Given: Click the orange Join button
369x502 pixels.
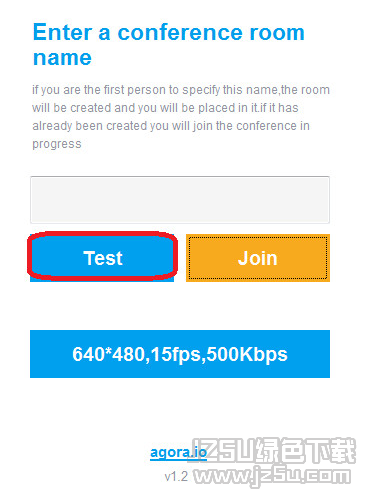Looking at the screenshot, I should point(258,258).
